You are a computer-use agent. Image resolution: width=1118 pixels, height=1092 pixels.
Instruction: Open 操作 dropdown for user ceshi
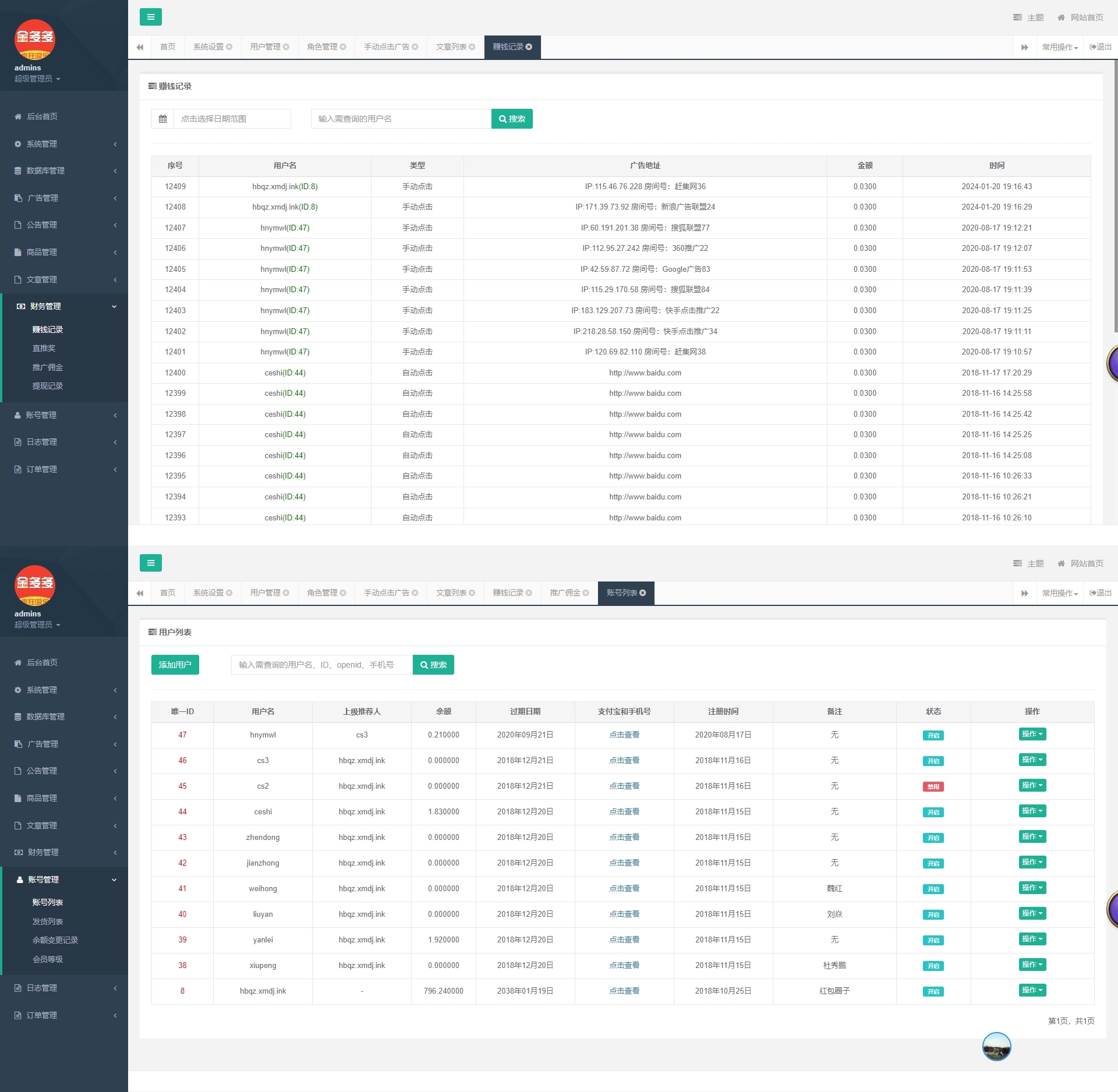(1032, 811)
